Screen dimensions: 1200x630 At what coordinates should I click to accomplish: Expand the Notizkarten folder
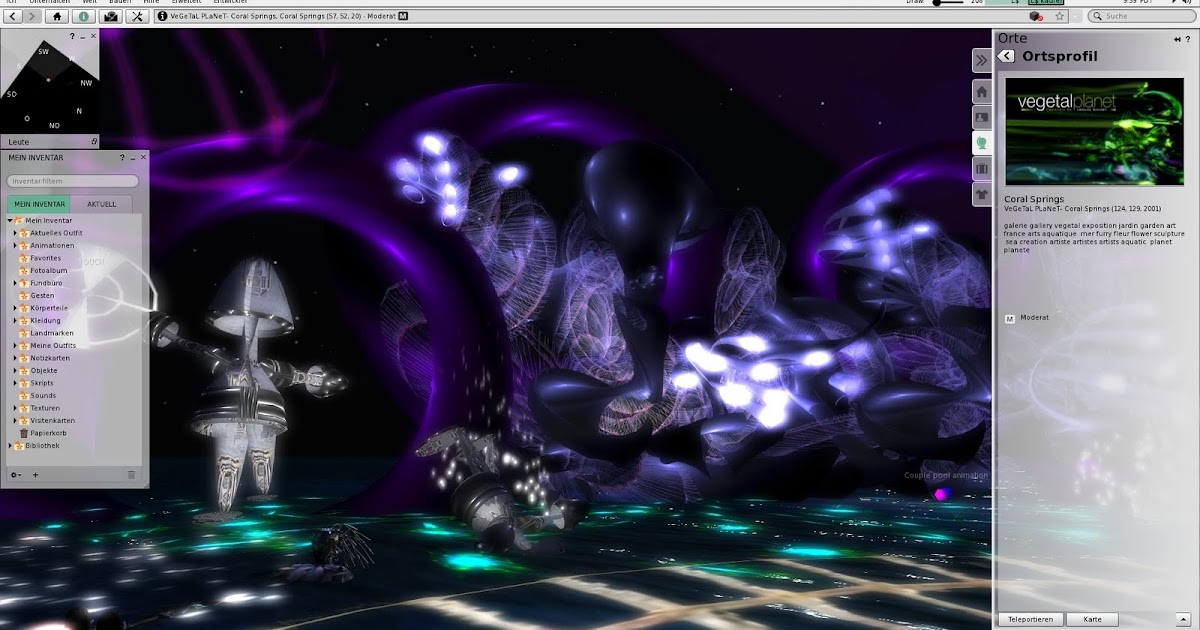point(15,358)
